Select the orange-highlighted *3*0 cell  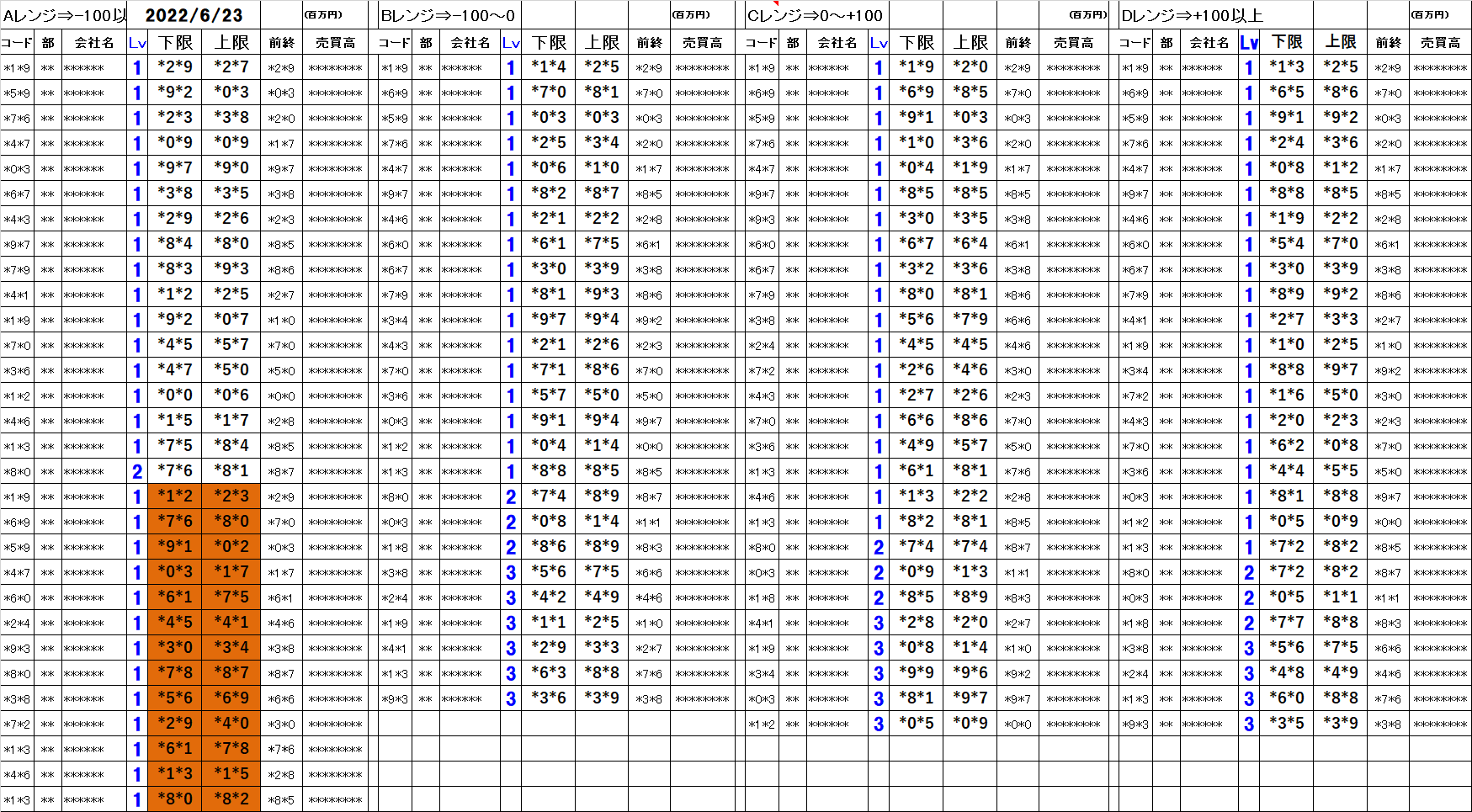pos(175,648)
